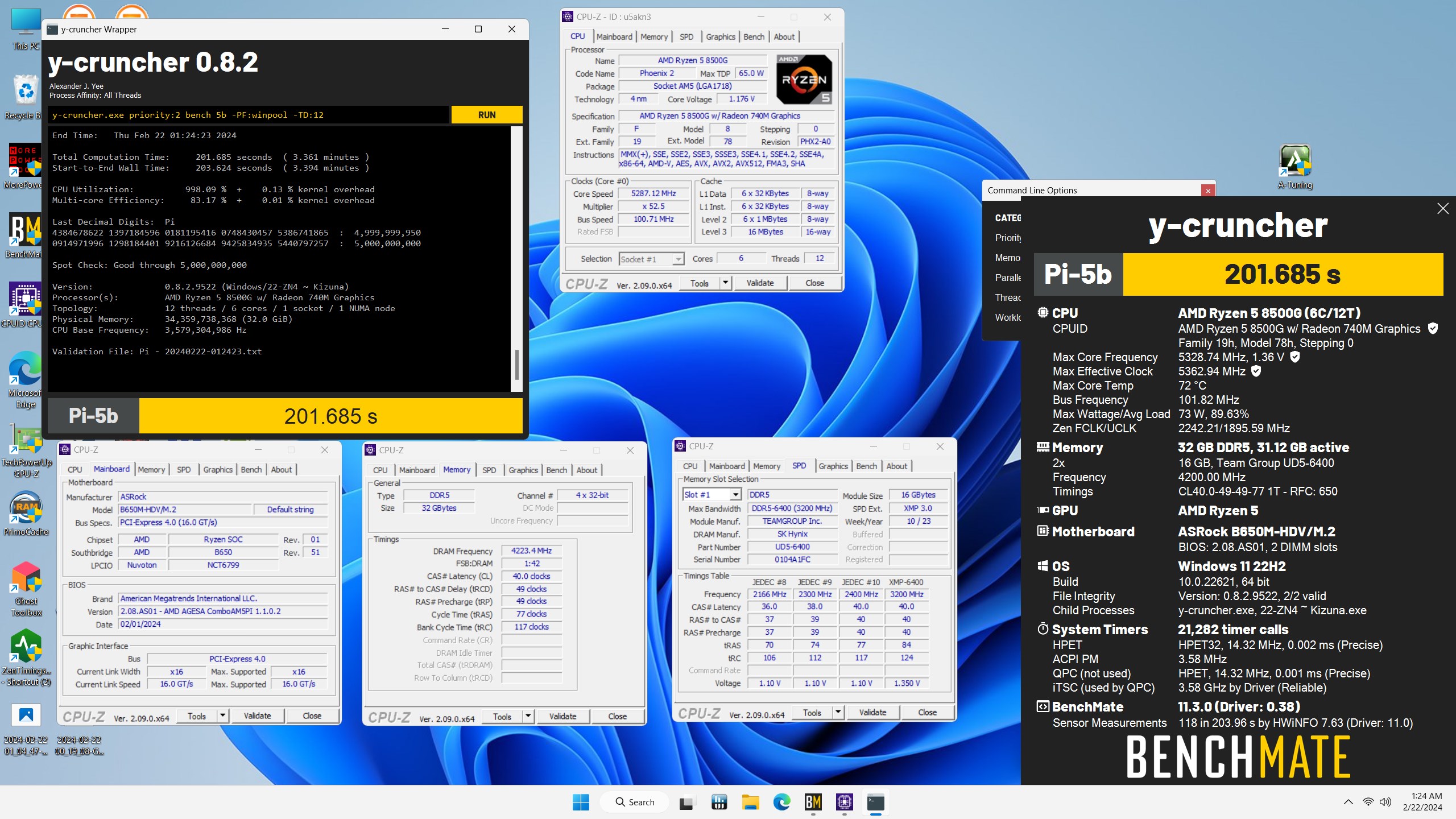Image resolution: width=1456 pixels, height=819 pixels.
Task: Click Tools button in Memory CPU-Z window
Action: coord(502,717)
